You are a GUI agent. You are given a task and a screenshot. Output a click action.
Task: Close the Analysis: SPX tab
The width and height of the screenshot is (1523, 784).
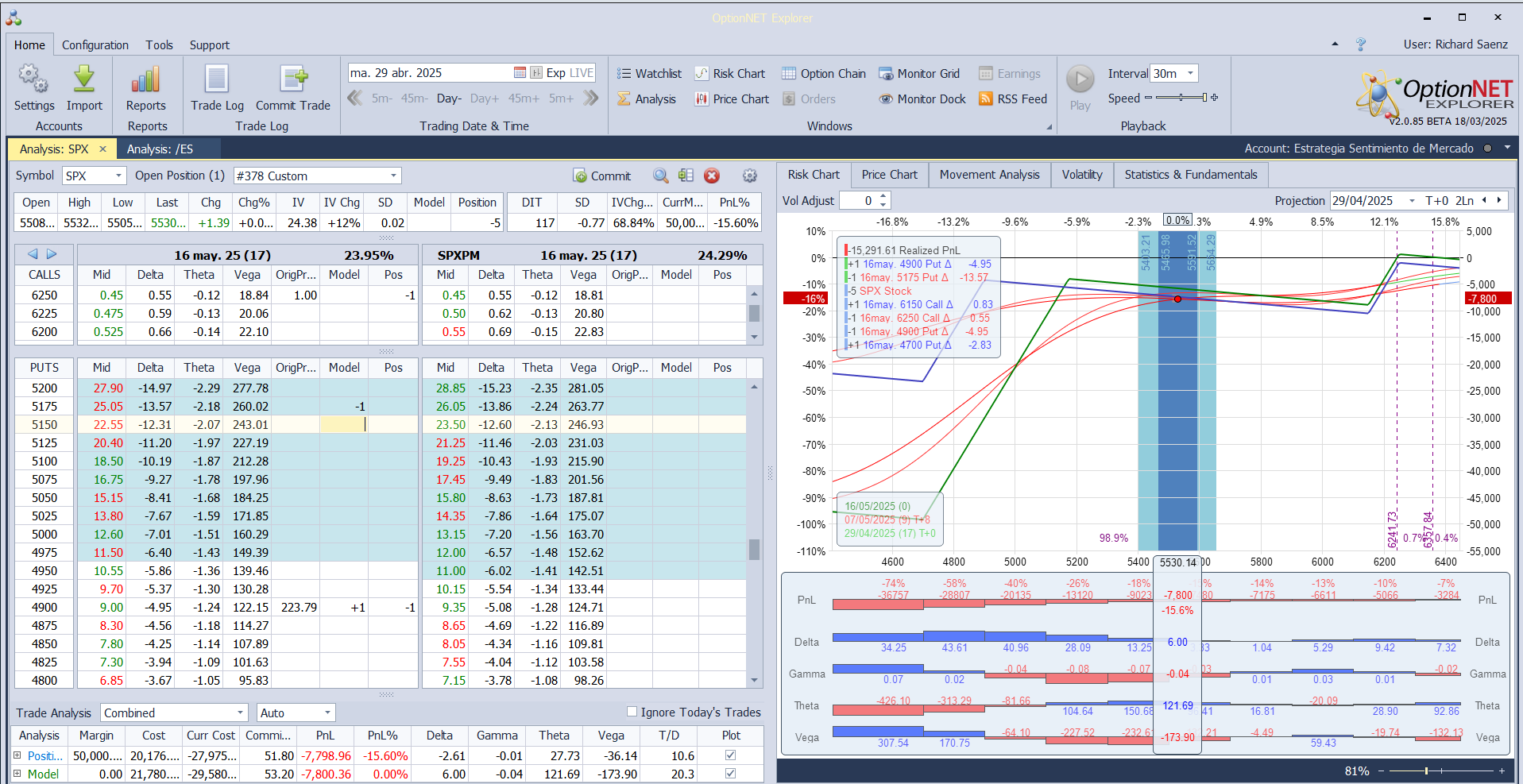[102, 149]
